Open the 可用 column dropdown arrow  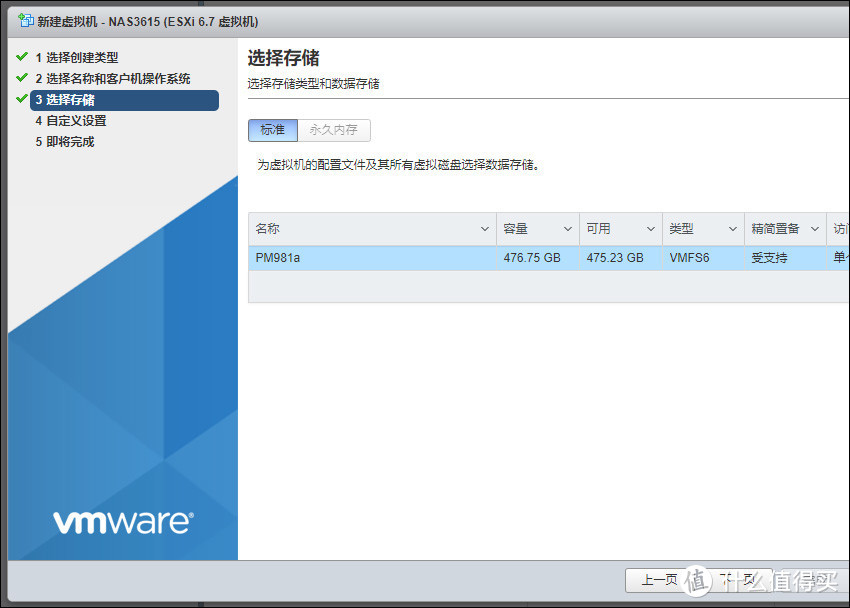[x=650, y=229]
